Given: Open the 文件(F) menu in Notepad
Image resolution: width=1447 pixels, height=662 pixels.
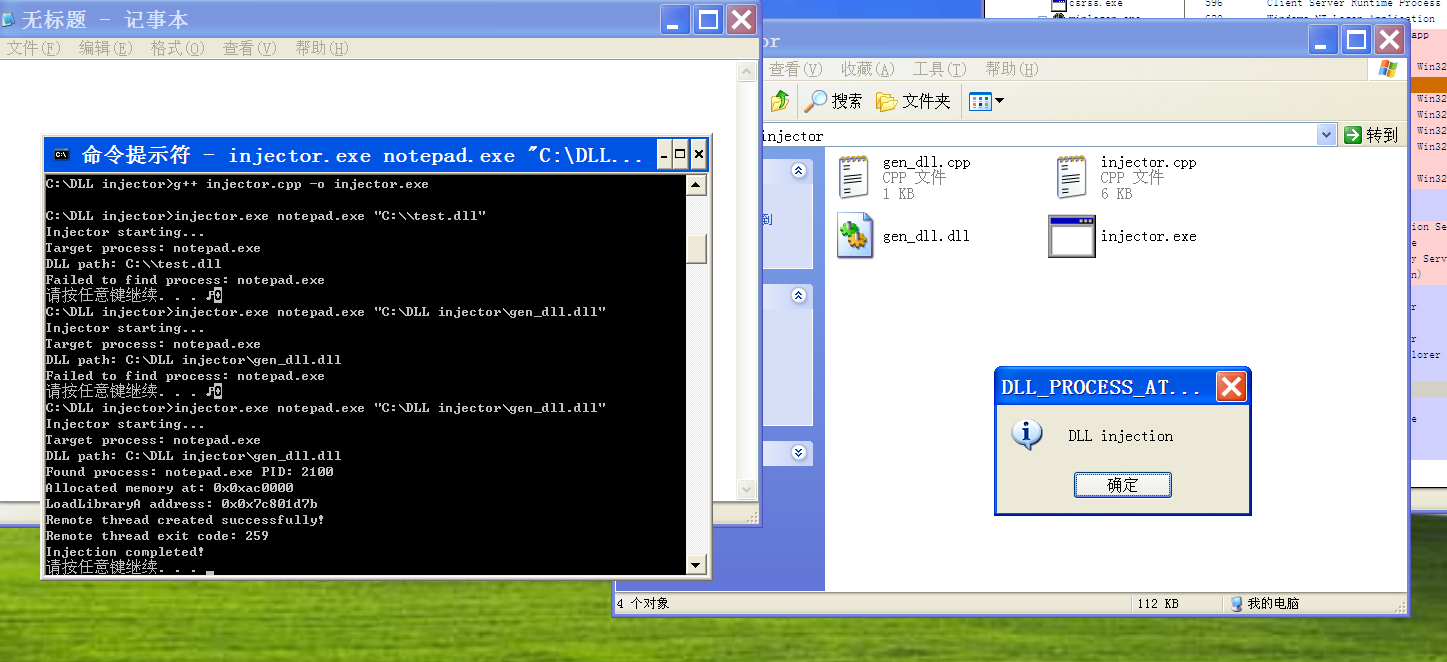Looking at the screenshot, I should [x=34, y=48].
